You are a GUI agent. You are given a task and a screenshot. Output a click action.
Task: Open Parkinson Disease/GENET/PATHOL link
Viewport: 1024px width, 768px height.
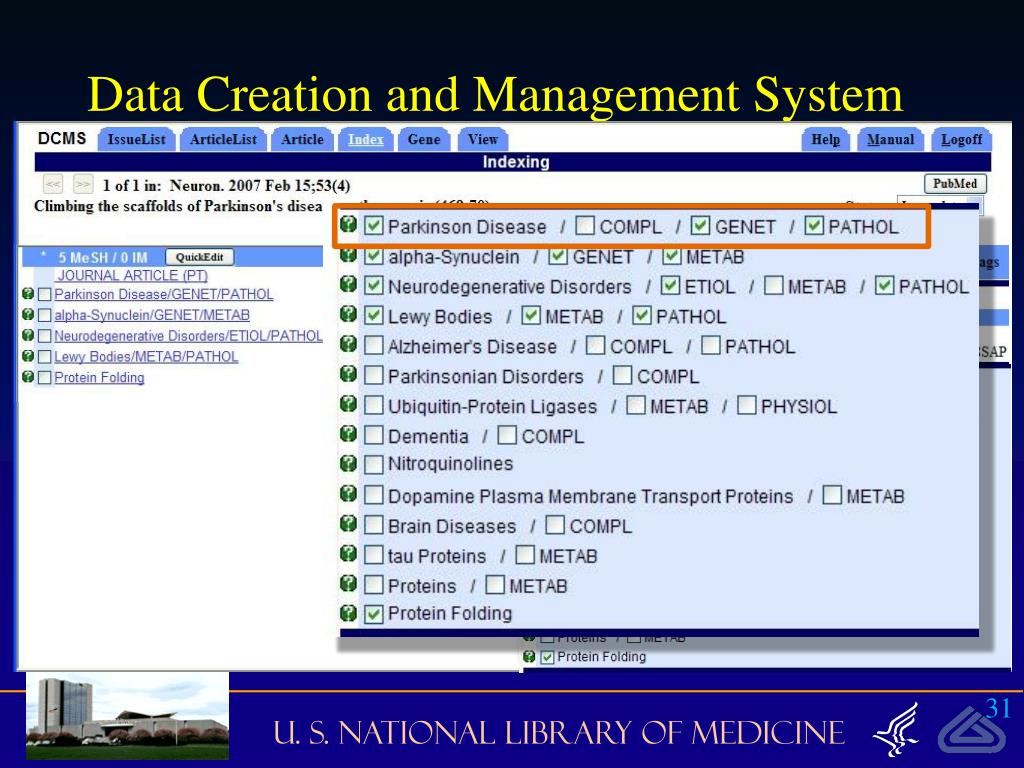(x=164, y=295)
